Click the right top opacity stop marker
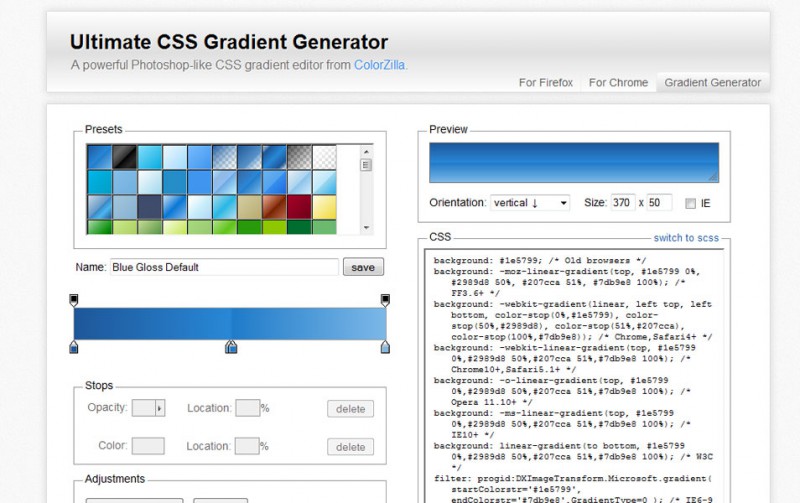800x503 pixels. [x=385, y=300]
